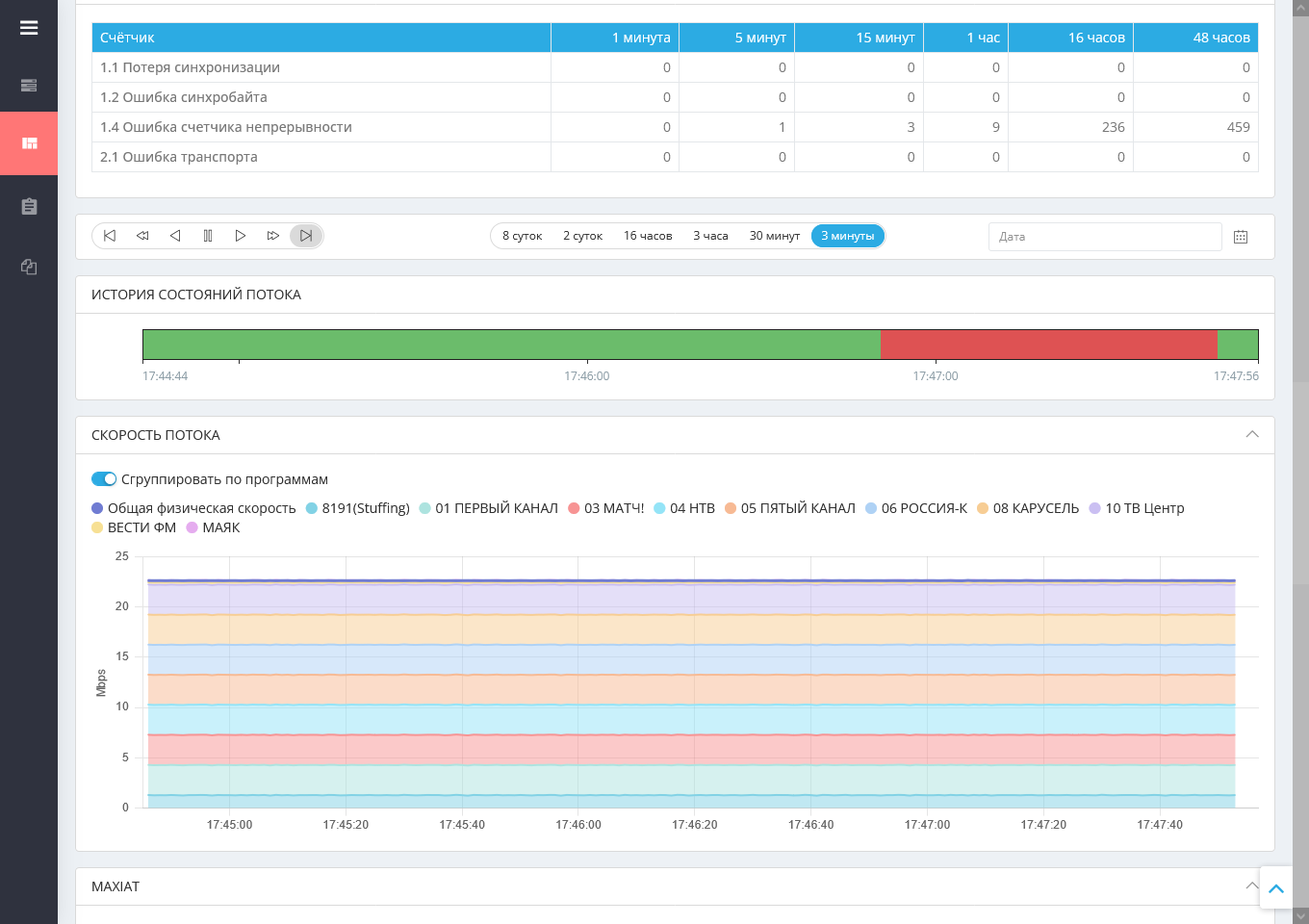1309x924 pixels.
Task: Collapse the MAXIAT panel chevron
Action: 1251,885
